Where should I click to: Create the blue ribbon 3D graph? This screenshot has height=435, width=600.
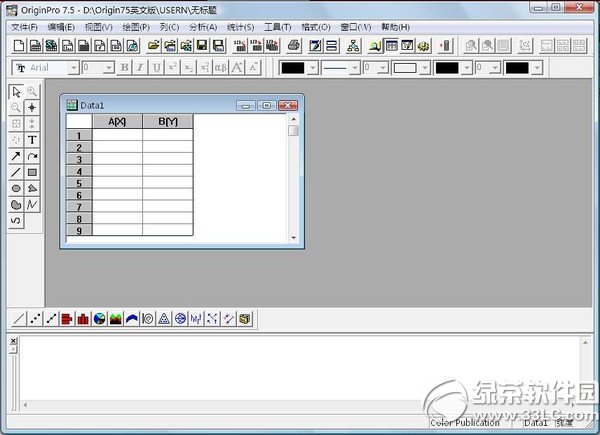click(x=132, y=319)
